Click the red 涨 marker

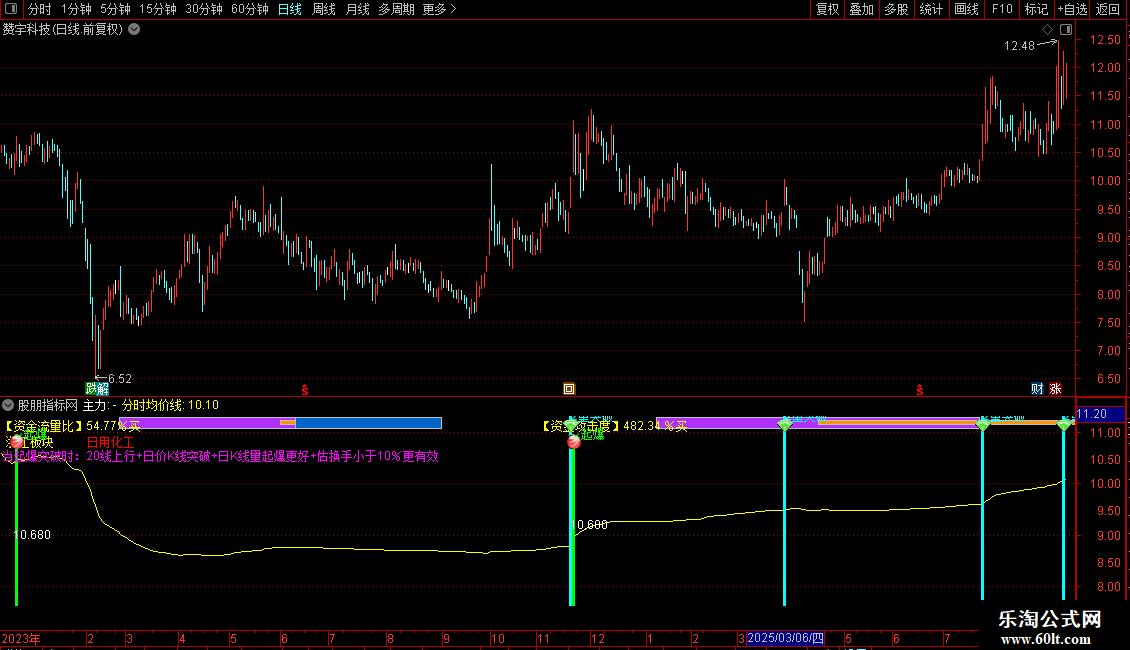1055,389
